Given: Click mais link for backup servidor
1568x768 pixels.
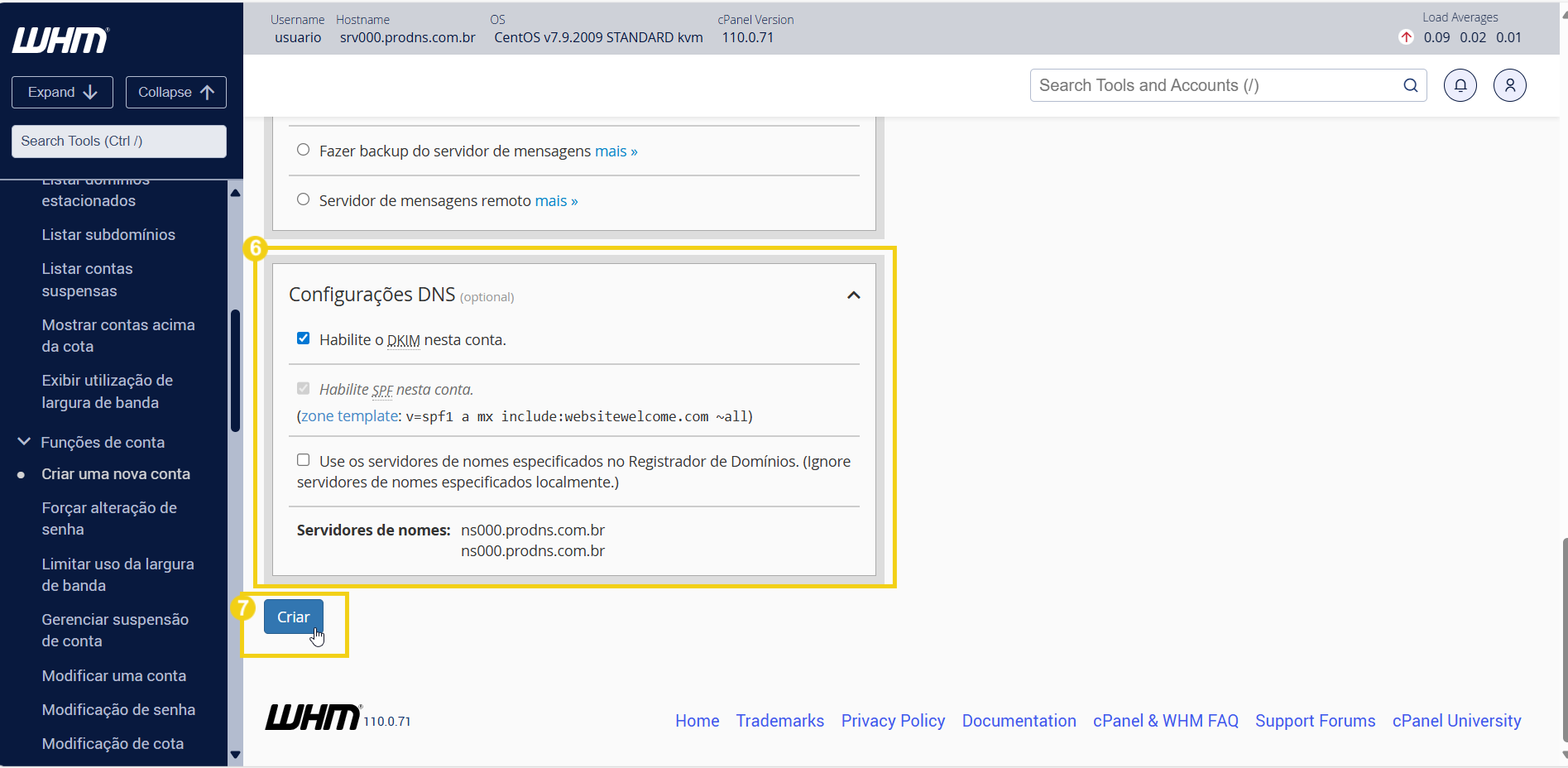Looking at the screenshot, I should pos(616,151).
